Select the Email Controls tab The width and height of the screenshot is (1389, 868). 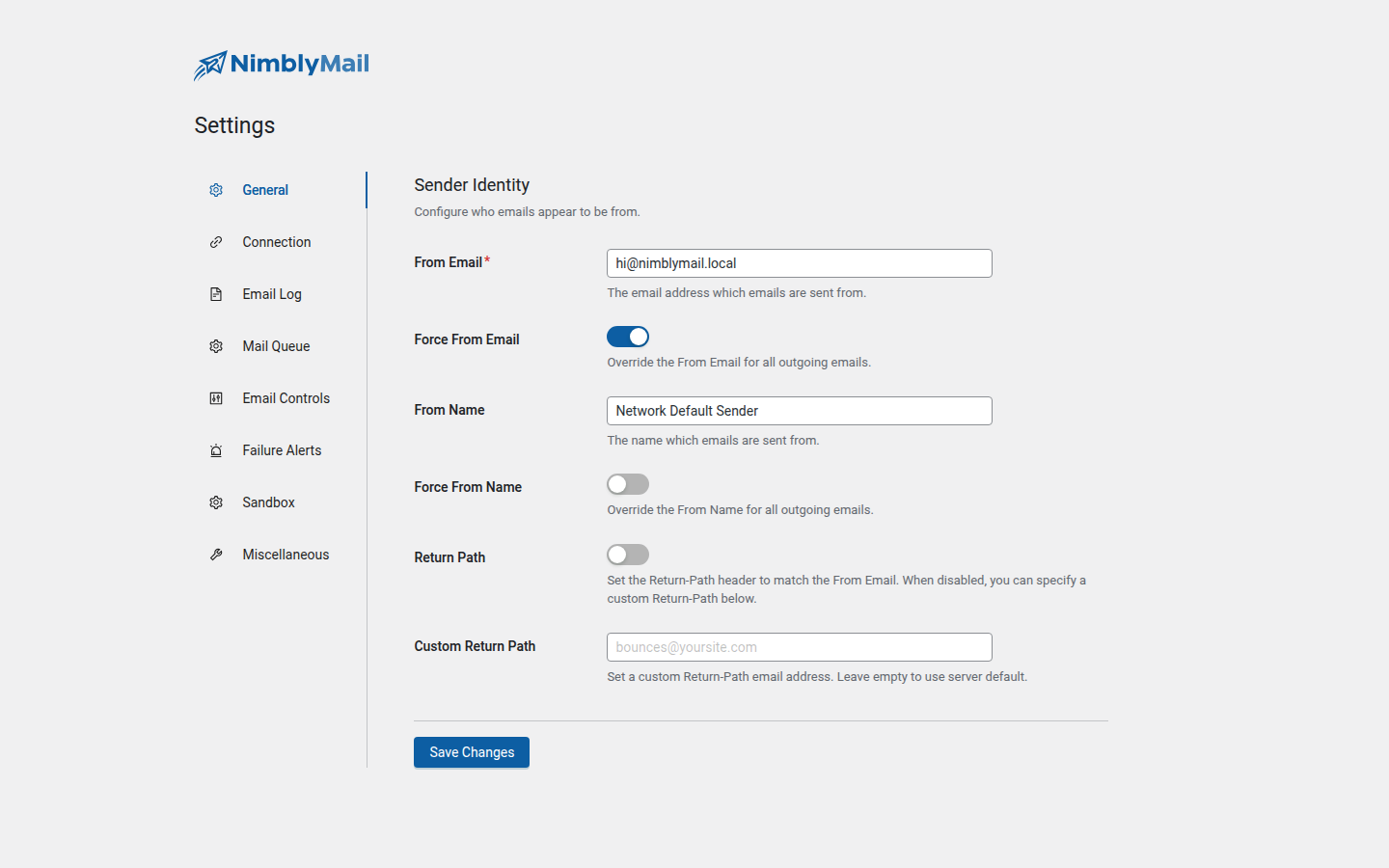tap(281, 398)
